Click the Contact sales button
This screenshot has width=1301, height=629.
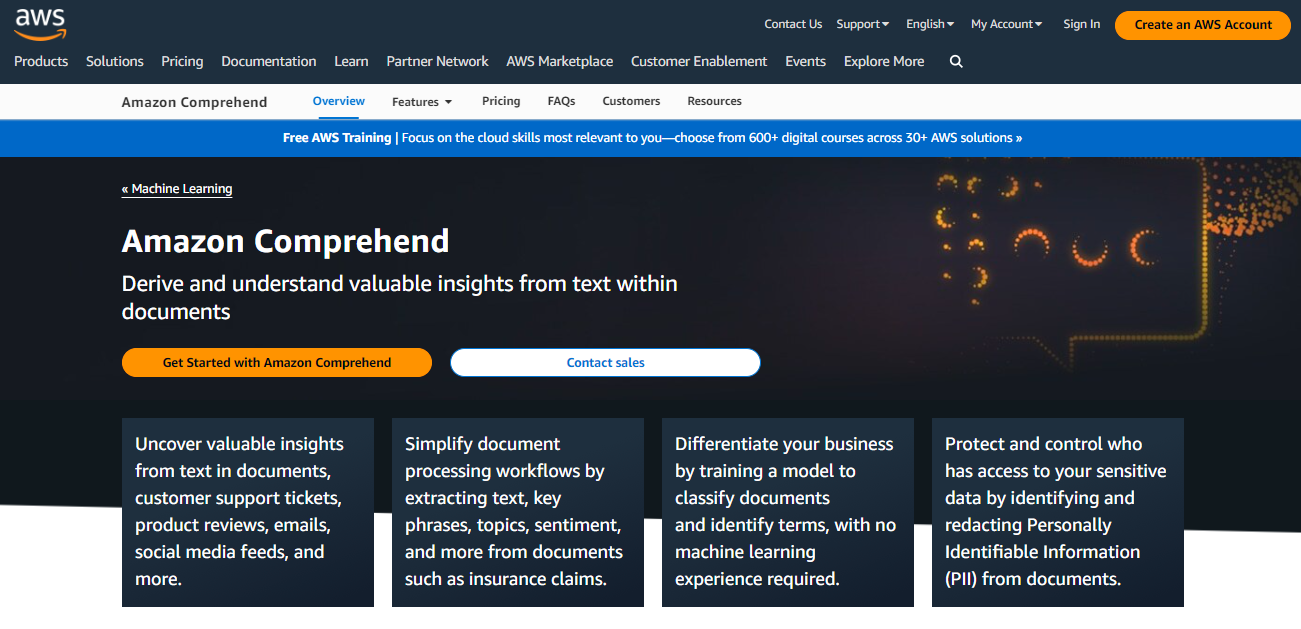[605, 363]
